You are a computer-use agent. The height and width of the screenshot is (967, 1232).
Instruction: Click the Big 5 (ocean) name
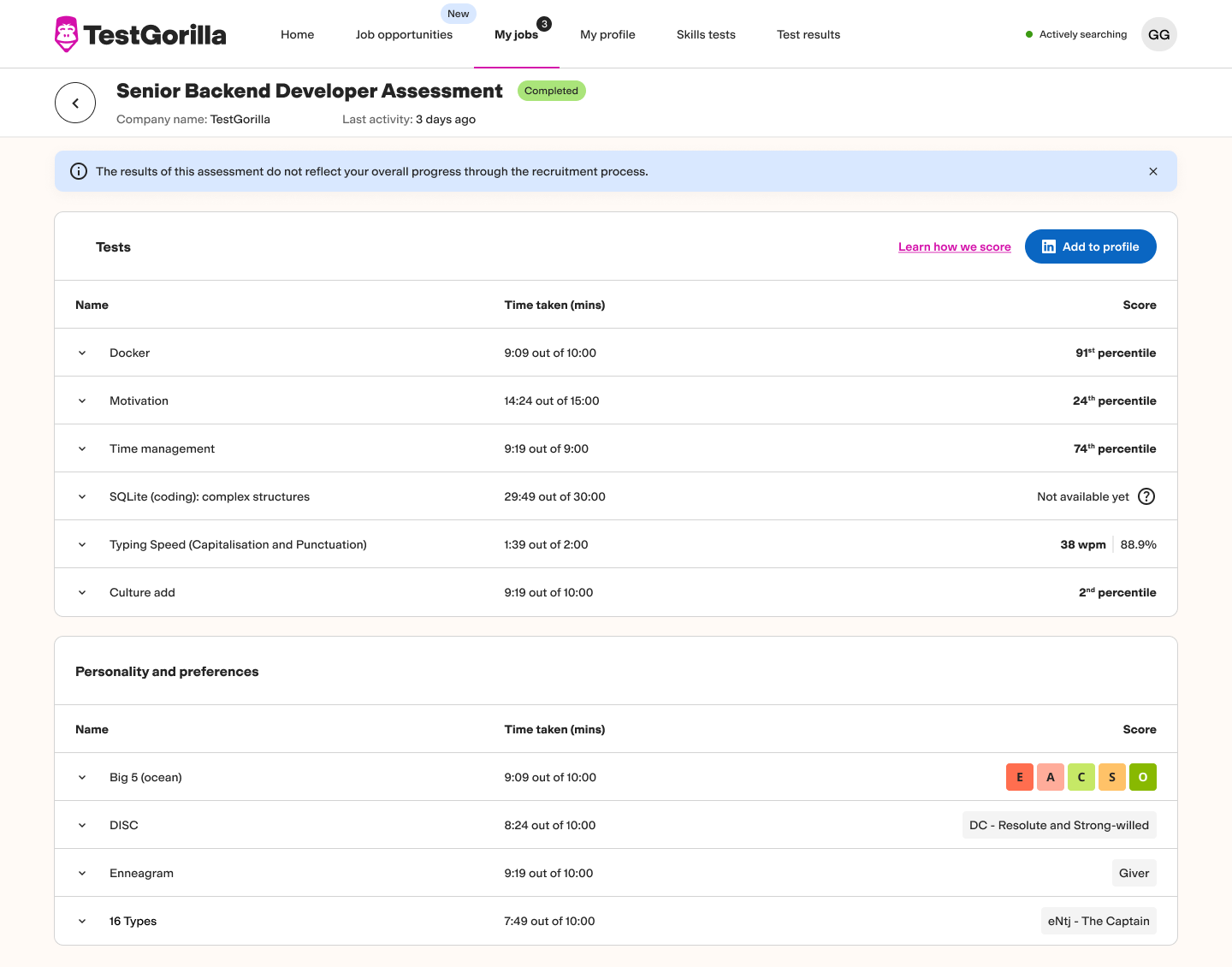coord(145,777)
